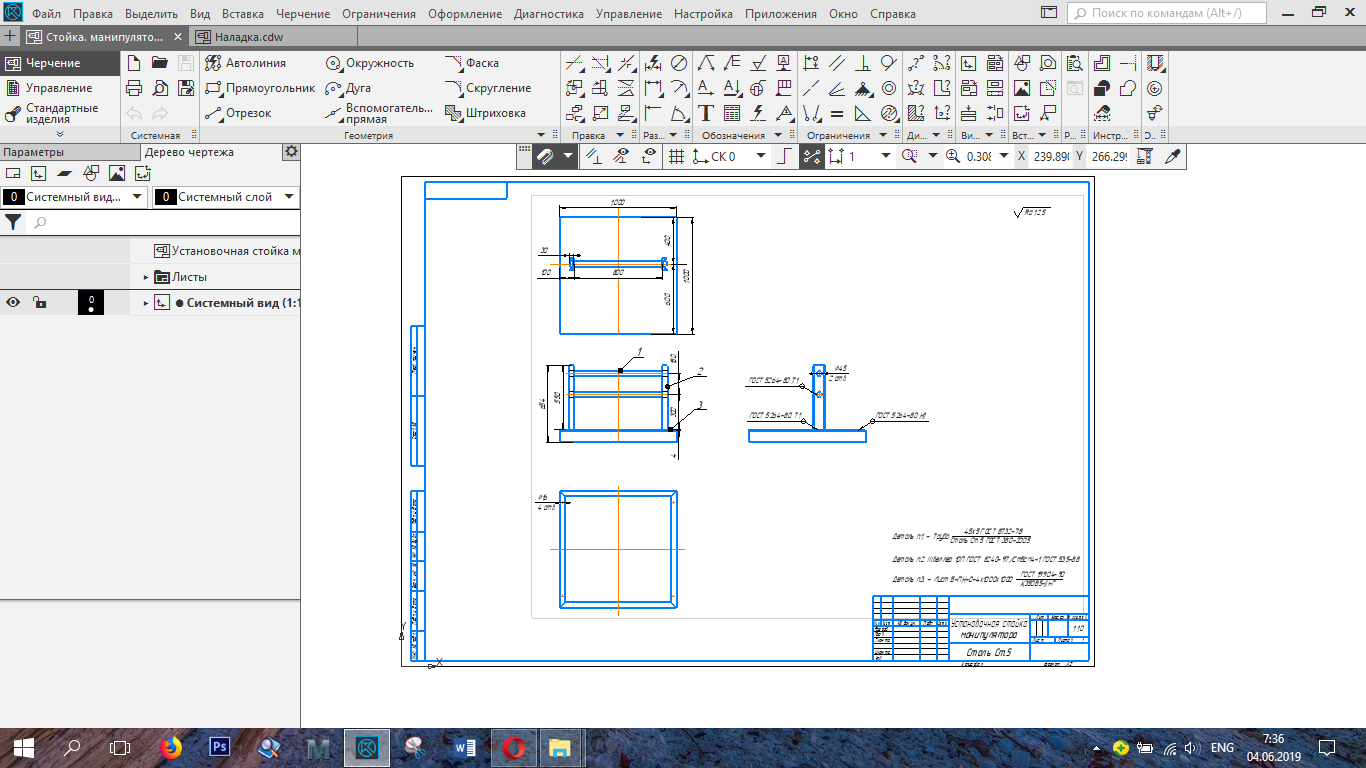Open the Оформление menu
The width and height of the screenshot is (1366, 768).
pos(464,14)
